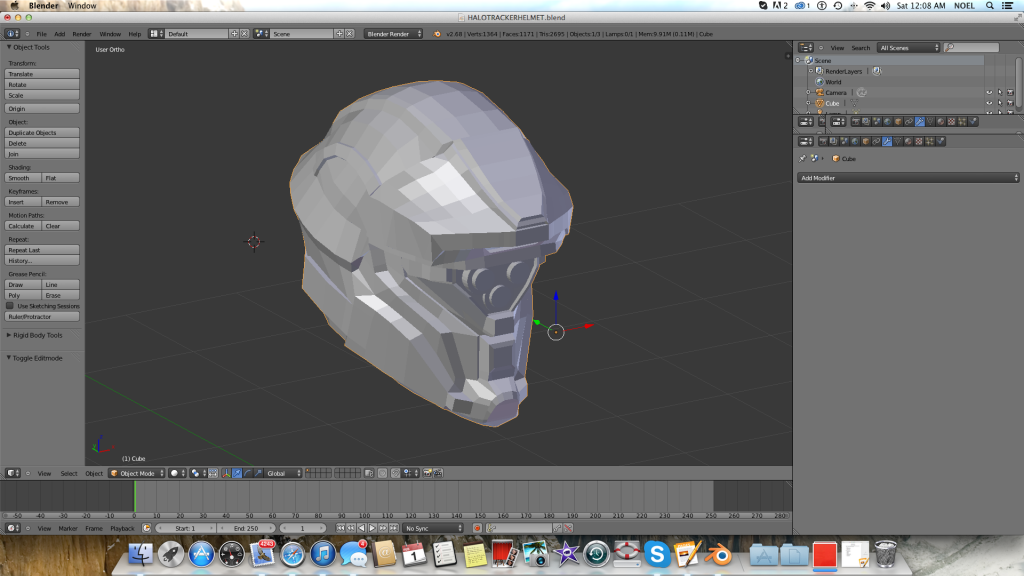Screen dimensions: 1024x576
Task: Click Insert keyframe button
Action: point(23,202)
